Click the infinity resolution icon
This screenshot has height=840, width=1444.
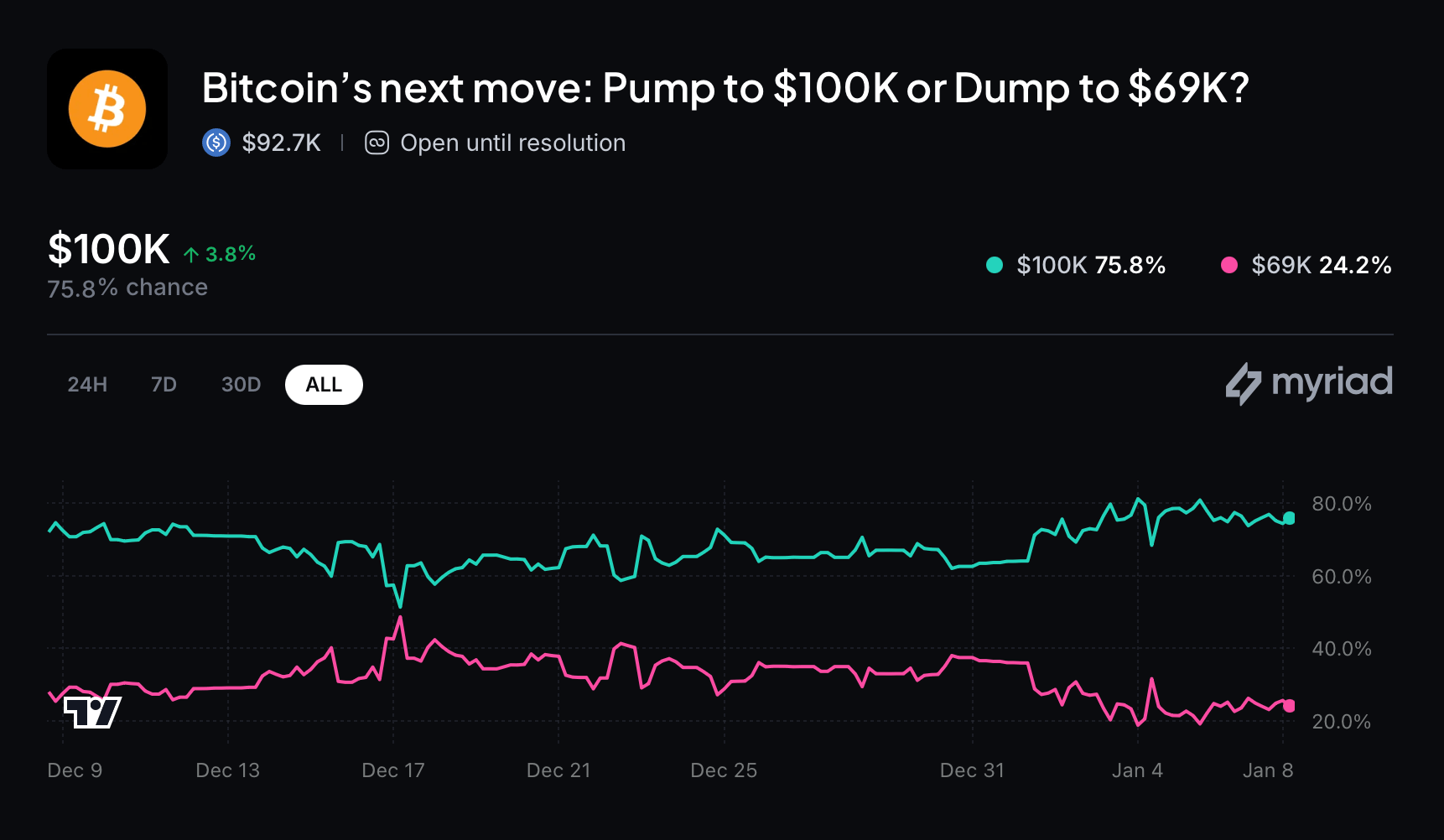pos(377,143)
